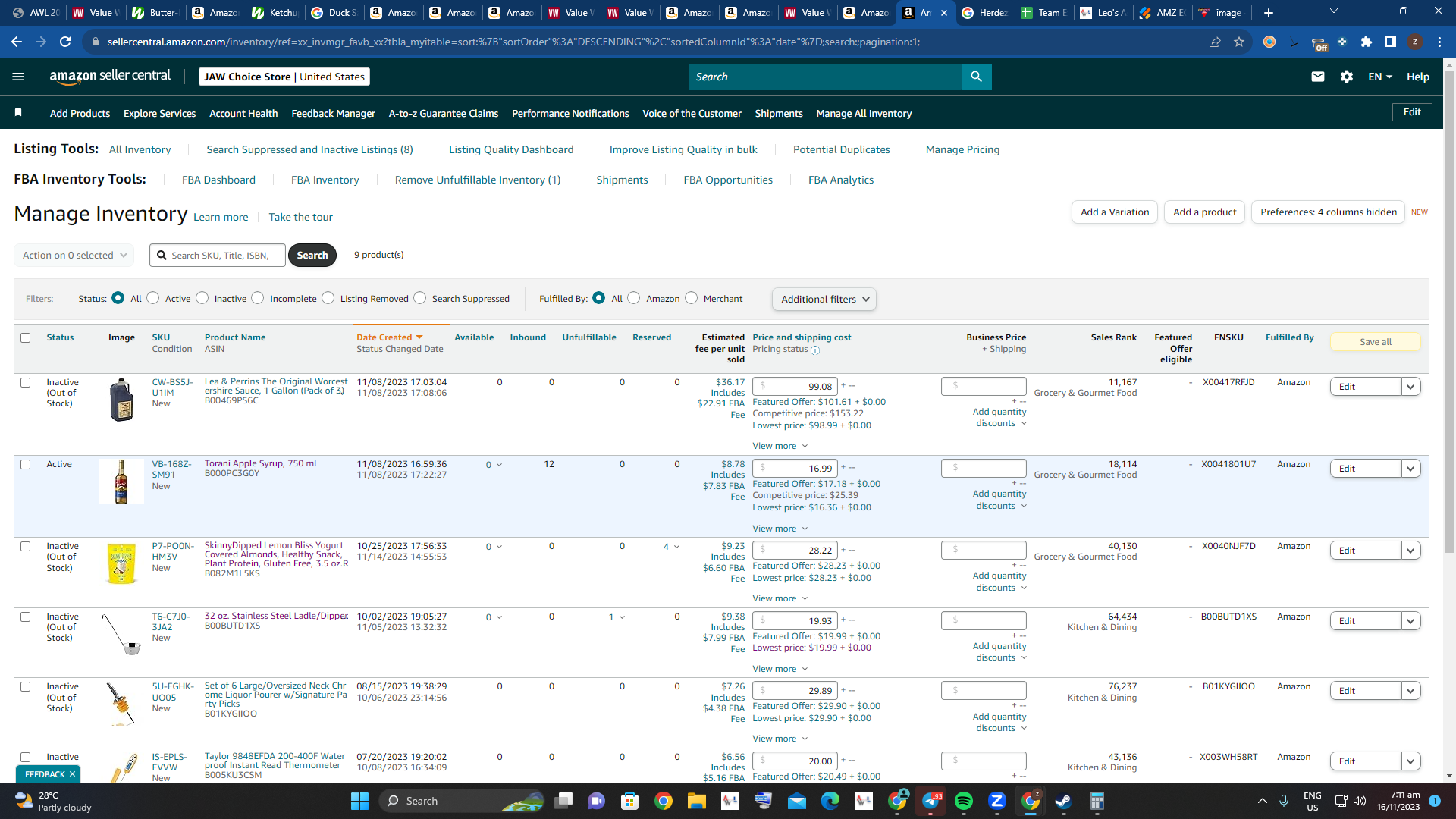The width and height of the screenshot is (1456, 819).
Task: Open the Seller Central hamburger menu
Action: pos(18,77)
